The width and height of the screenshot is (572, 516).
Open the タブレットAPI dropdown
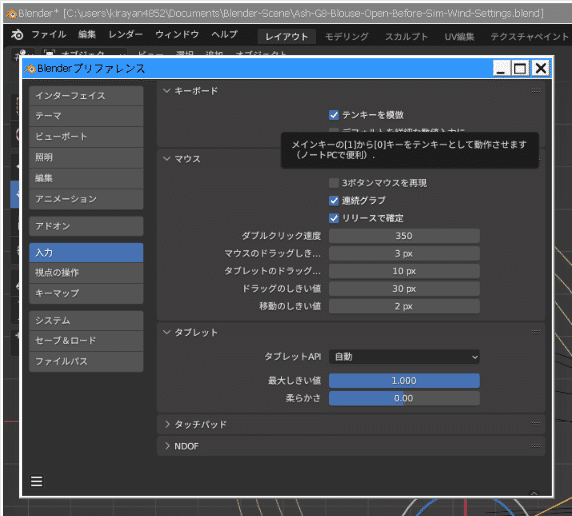coord(404,357)
